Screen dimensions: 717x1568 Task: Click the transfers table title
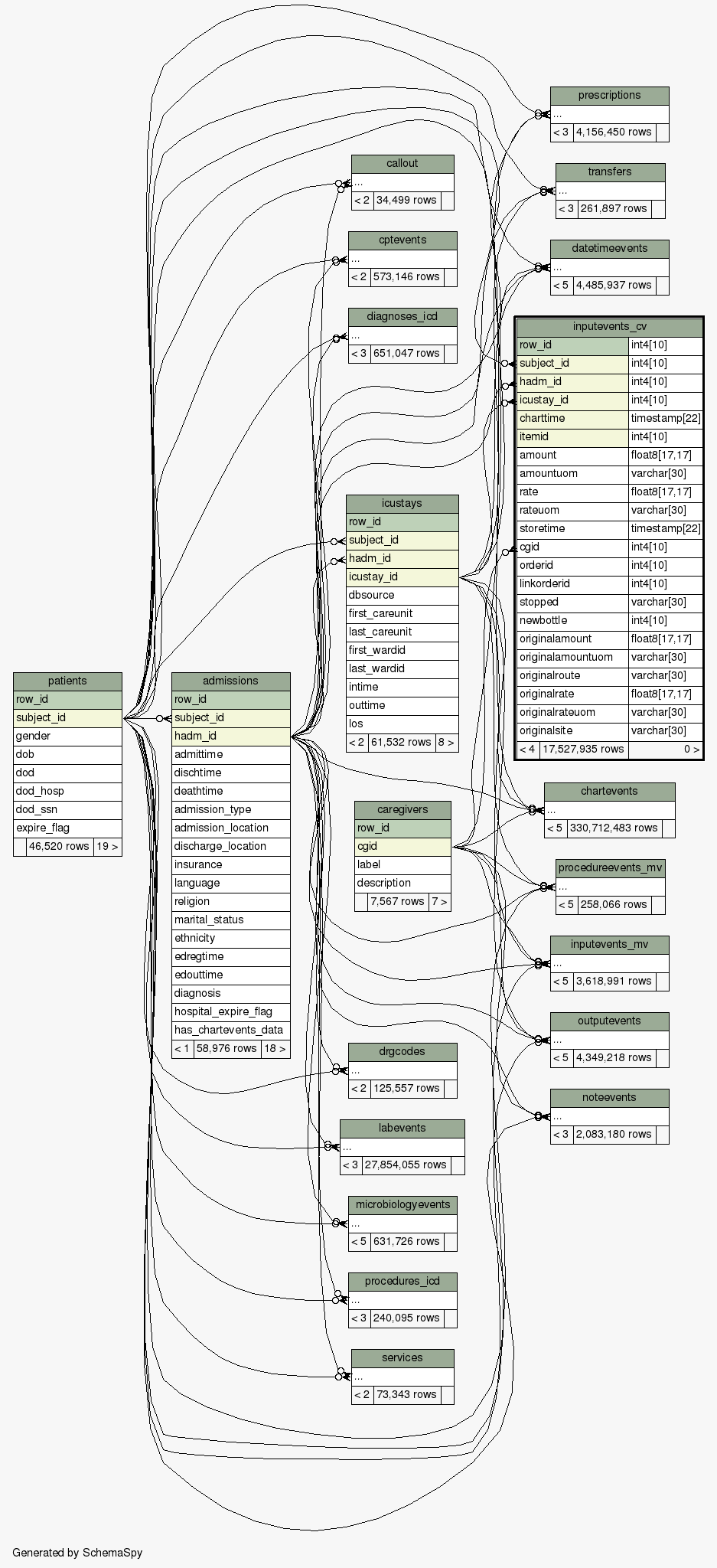(610, 172)
